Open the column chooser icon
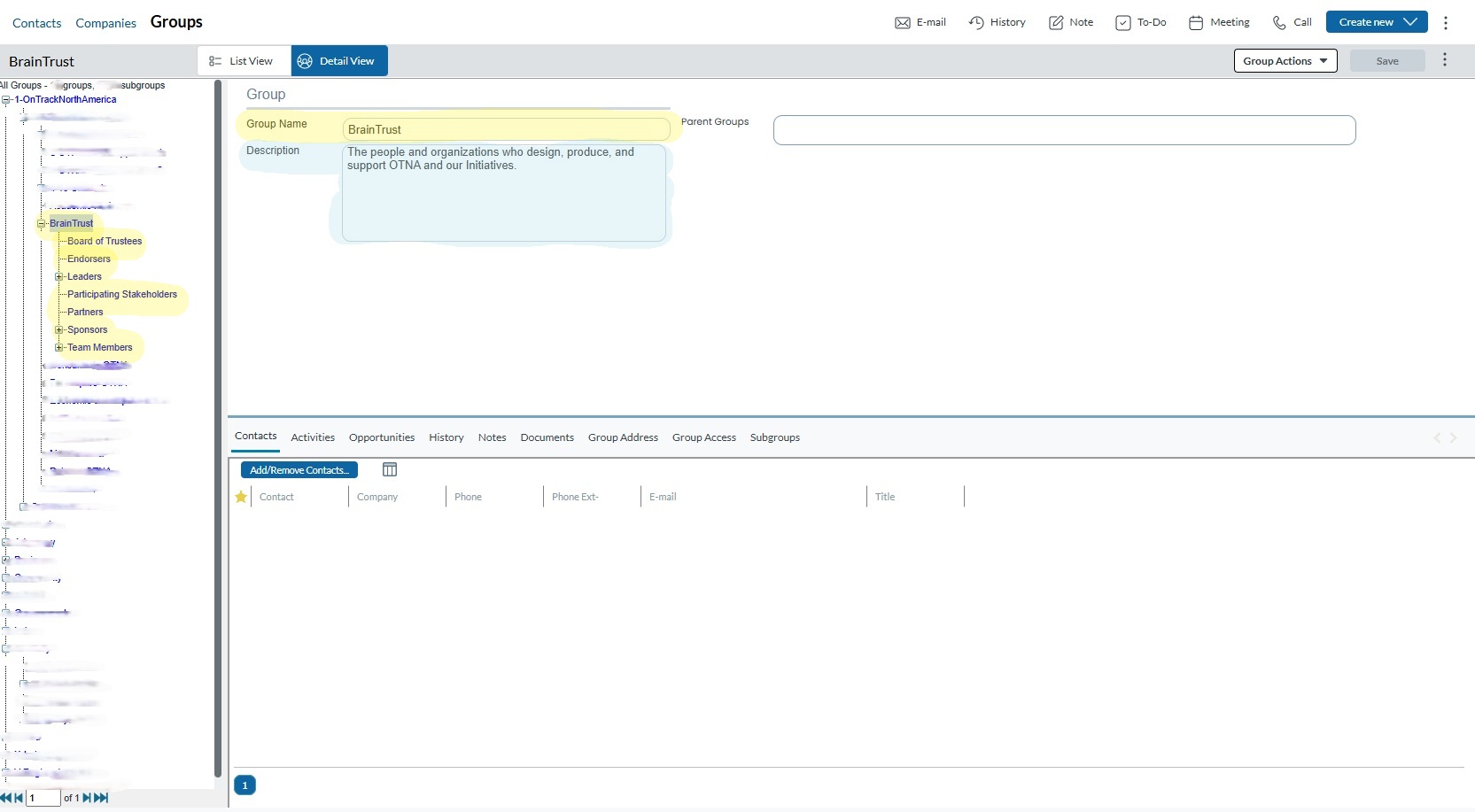1475x812 pixels. tap(390, 470)
